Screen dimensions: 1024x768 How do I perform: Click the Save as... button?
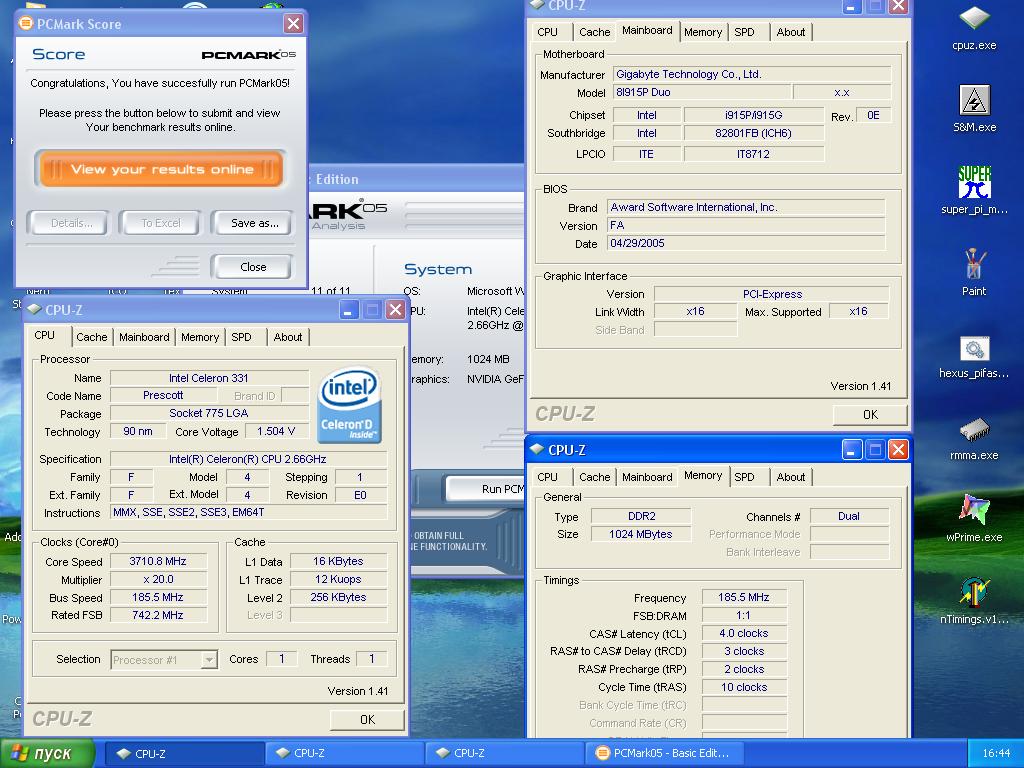click(254, 223)
